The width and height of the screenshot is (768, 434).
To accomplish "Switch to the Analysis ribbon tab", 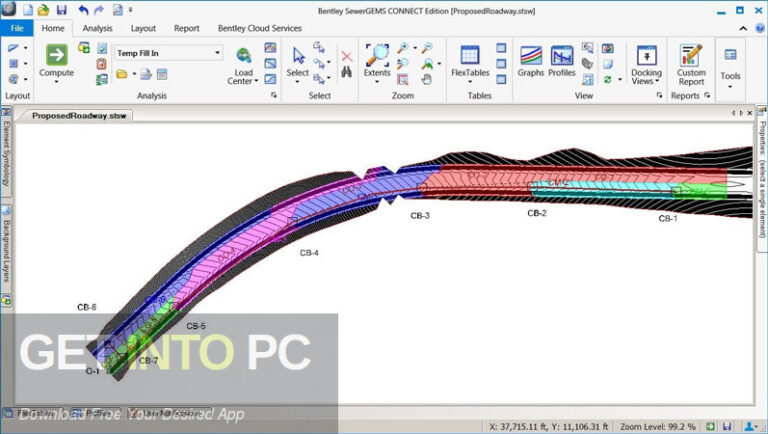I will (x=97, y=28).
